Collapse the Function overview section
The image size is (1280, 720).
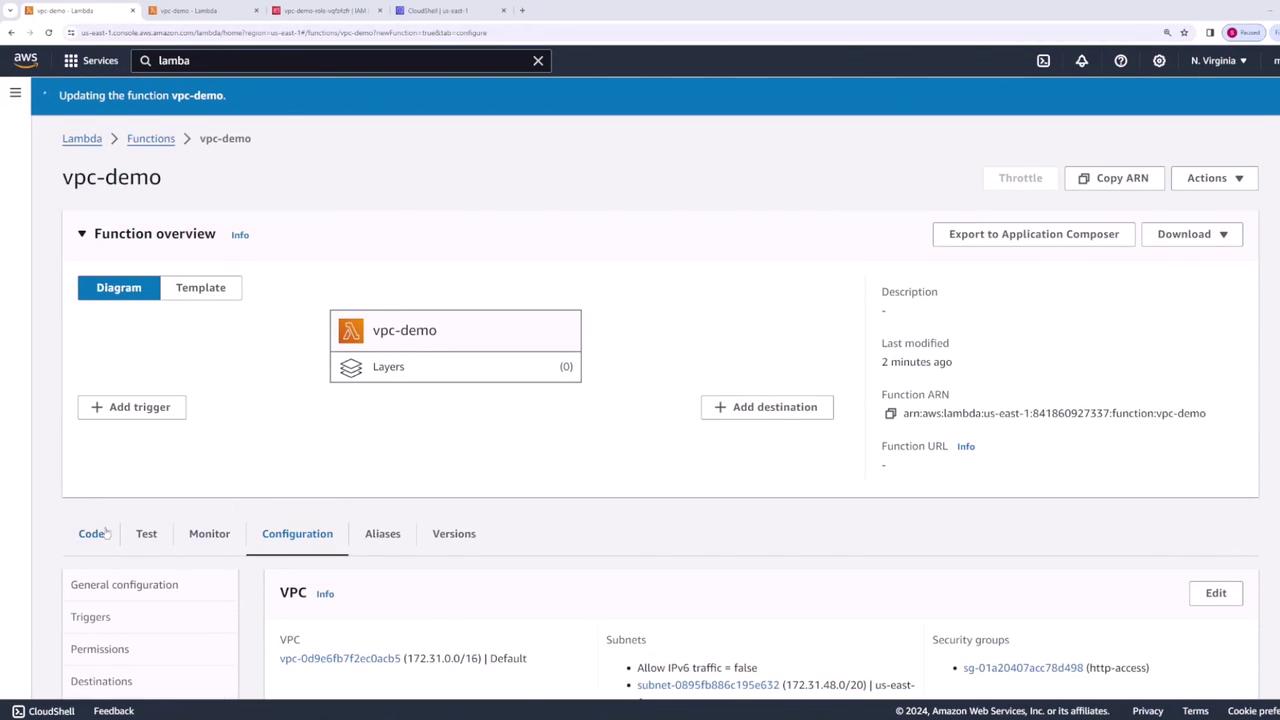click(82, 234)
